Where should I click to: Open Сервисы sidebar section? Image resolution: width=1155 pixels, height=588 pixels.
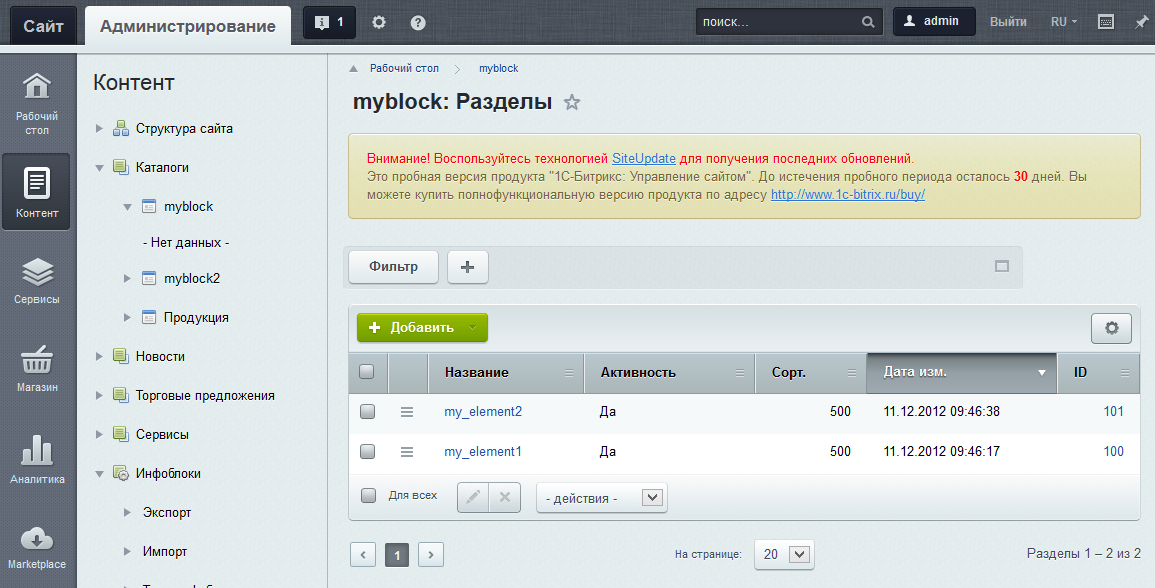[x=37, y=281]
